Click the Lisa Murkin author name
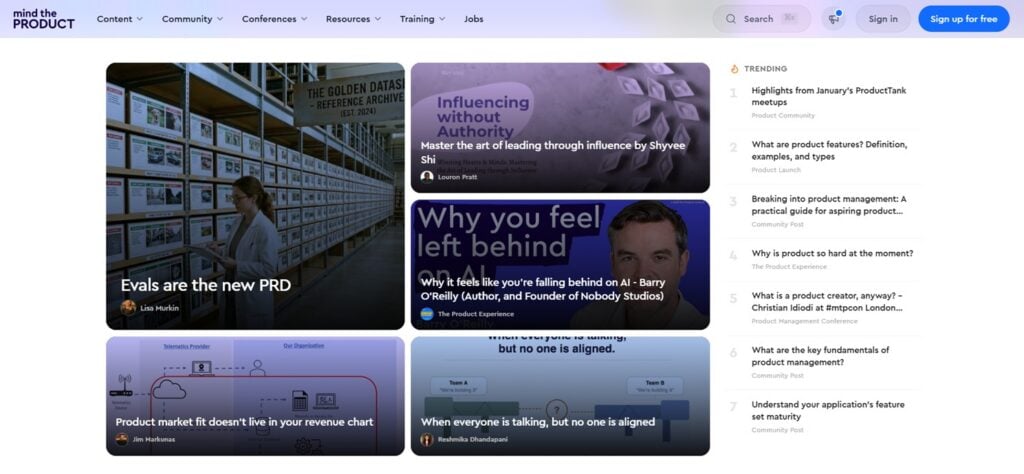Screen dimensions: 1024x474 (159, 308)
